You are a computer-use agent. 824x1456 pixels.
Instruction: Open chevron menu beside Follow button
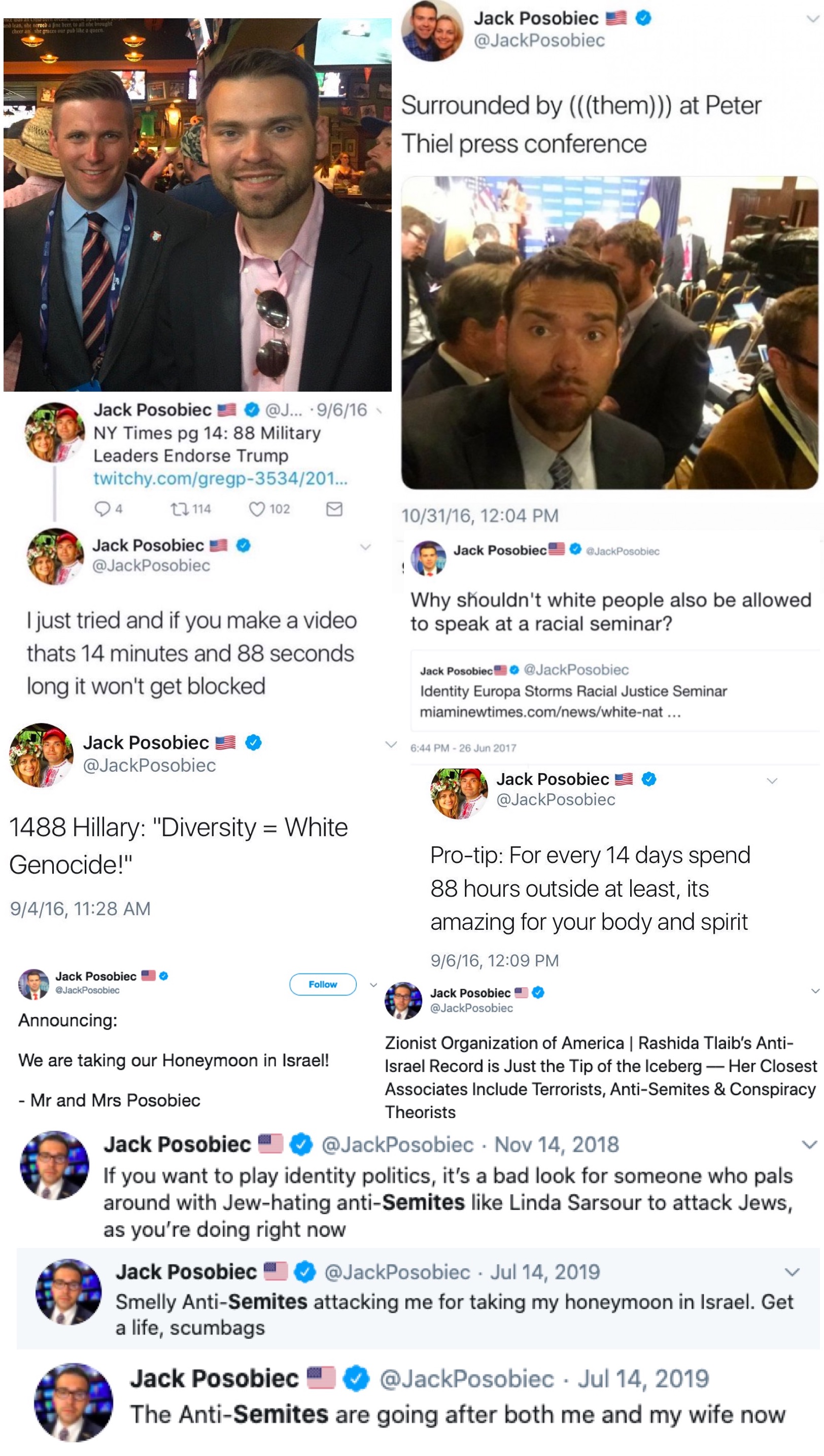pos(373,985)
